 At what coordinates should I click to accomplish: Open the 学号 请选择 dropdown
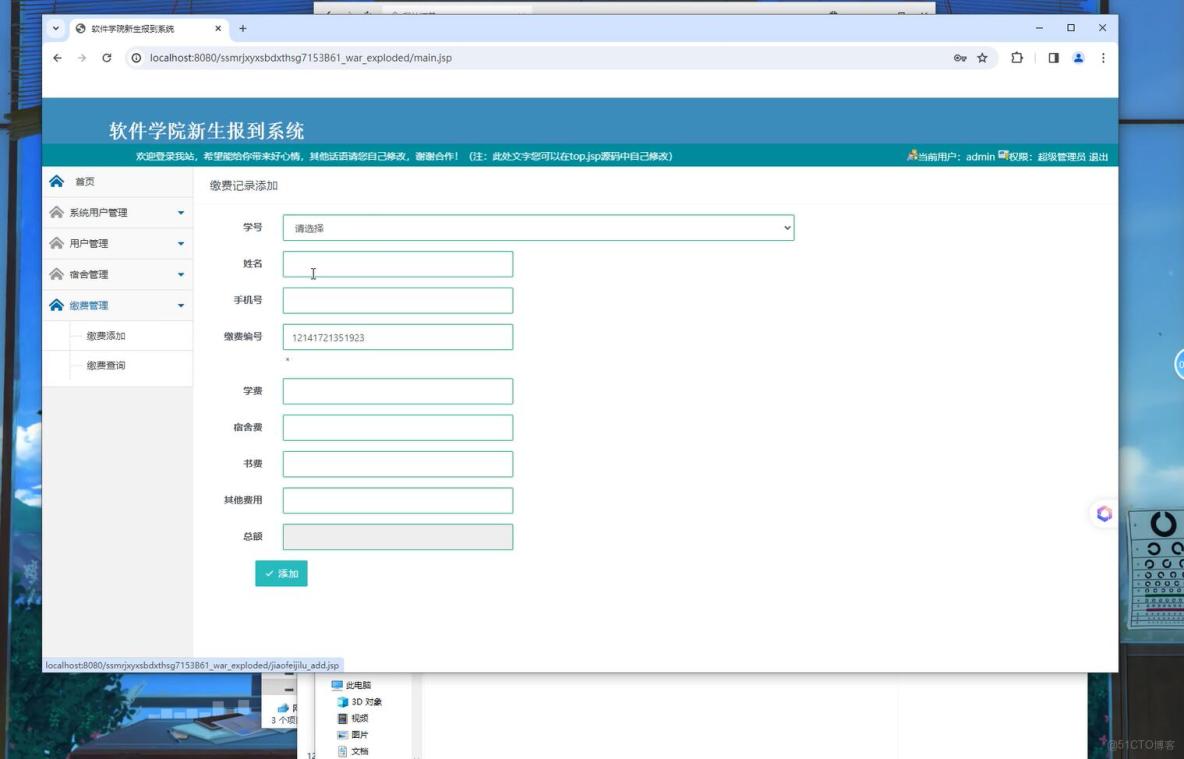coord(537,227)
